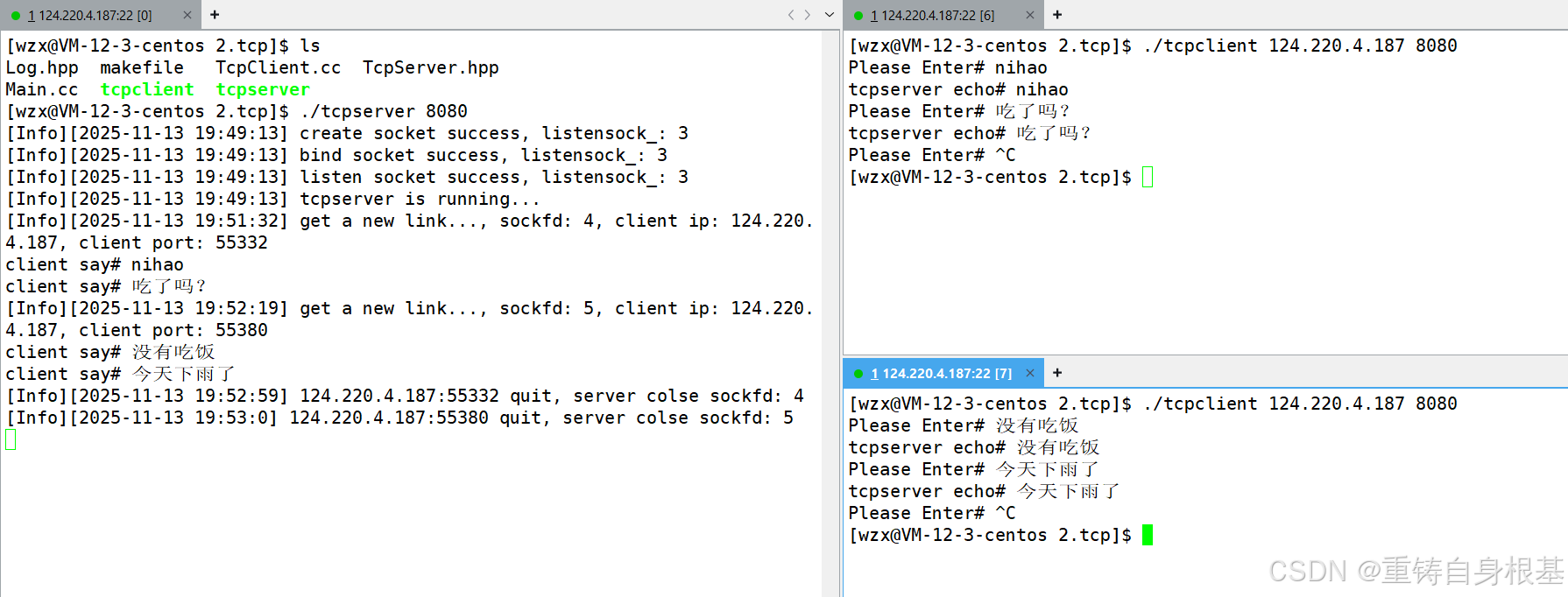Click the solid green cursor in bottom-right terminal
This screenshot has height=597, width=1568.
pyautogui.click(x=1148, y=535)
